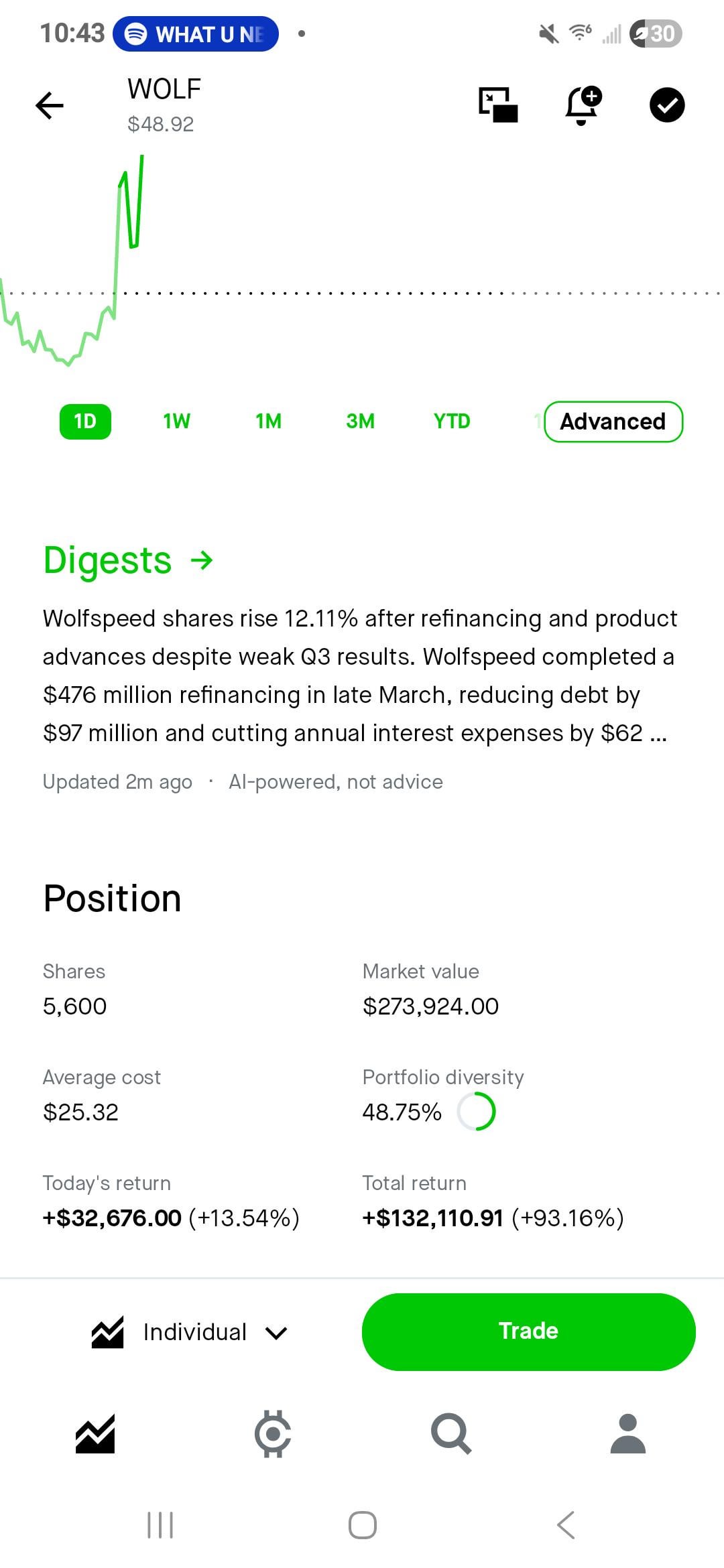724x1568 pixels.
Task: Switch chart range to 1M
Action: [x=268, y=421]
